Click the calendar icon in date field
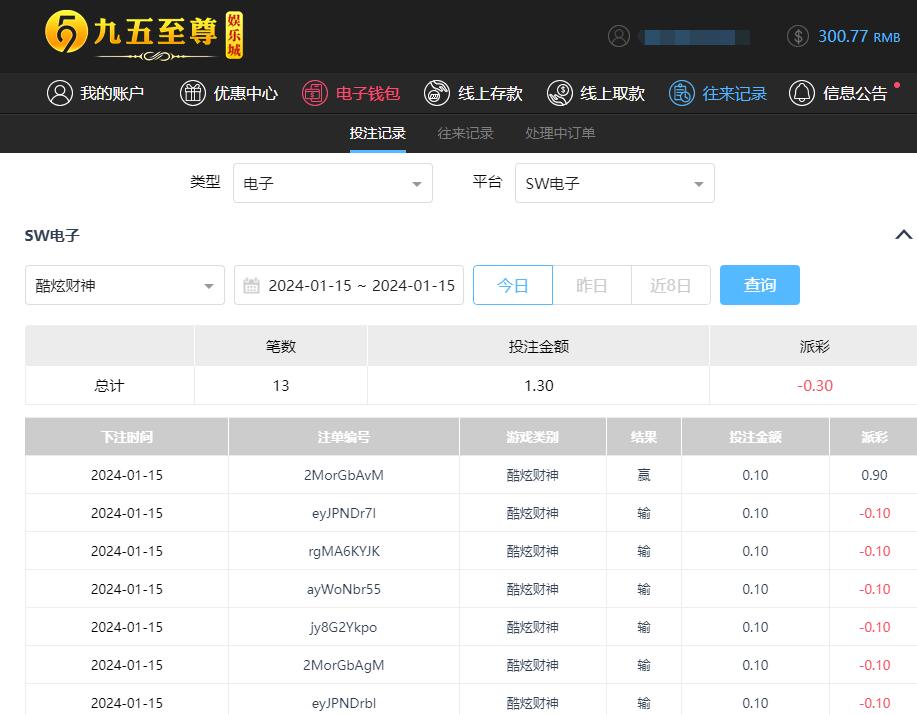The height and width of the screenshot is (715, 917). (252, 285)
